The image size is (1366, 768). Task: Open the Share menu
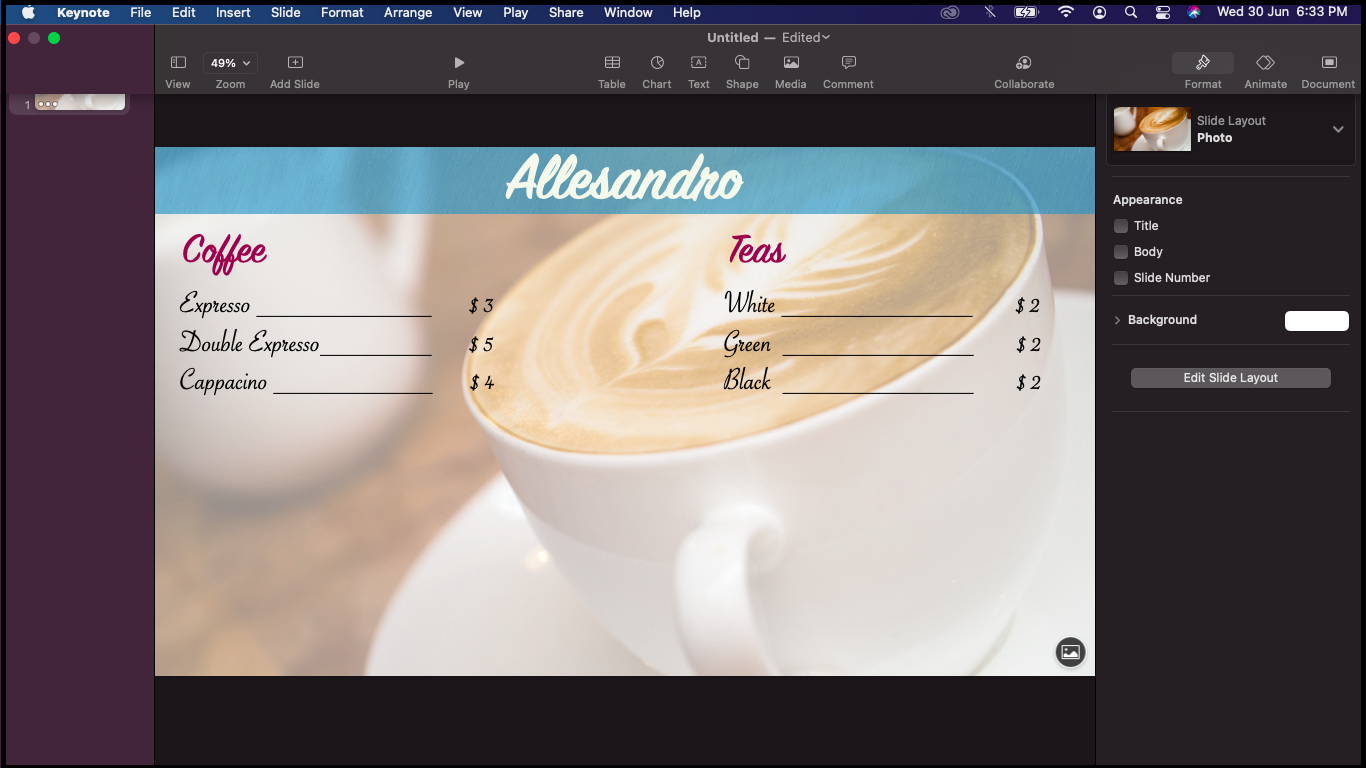[565, 13]
